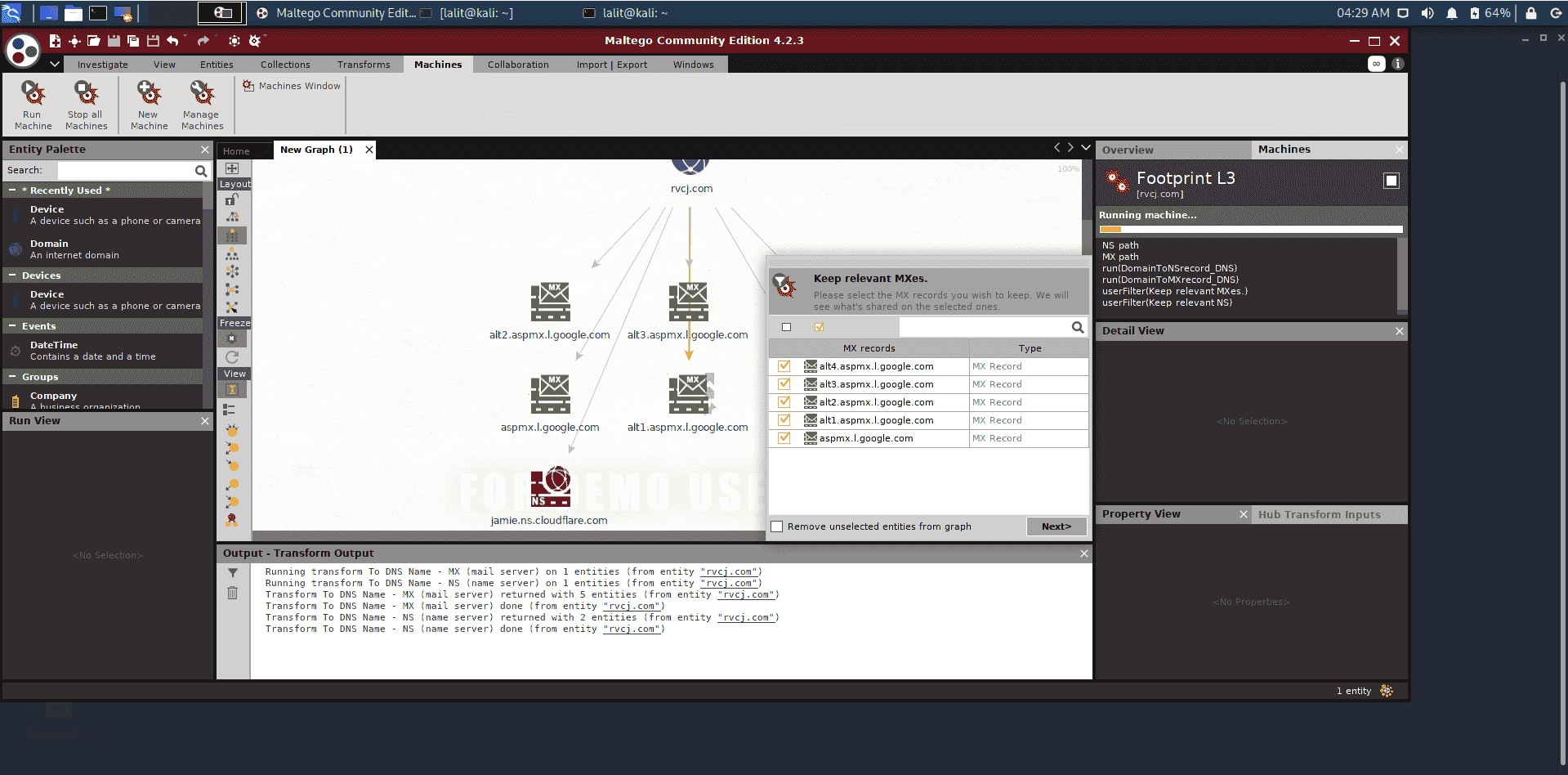Screen dimensions: 1568x775
Task: Uncheck alt1.aspmx.l.google.com MX record
Action: 784,420
